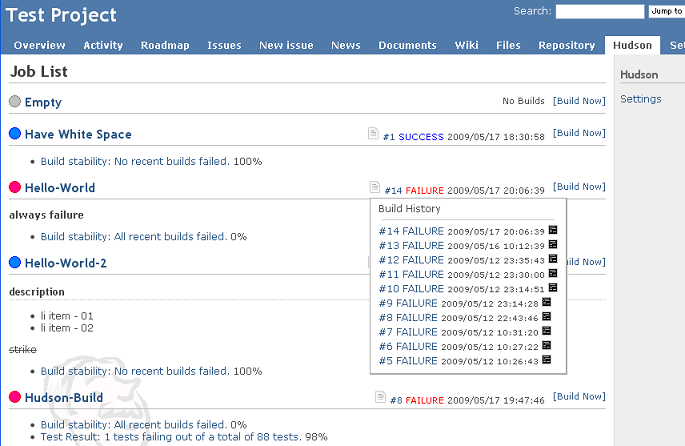Image resolution: width=685 pixels, height=446 pixels.
Task: Click Build Now for Hello-World-2
Action: pyautogui.click(x=586, y=262)
